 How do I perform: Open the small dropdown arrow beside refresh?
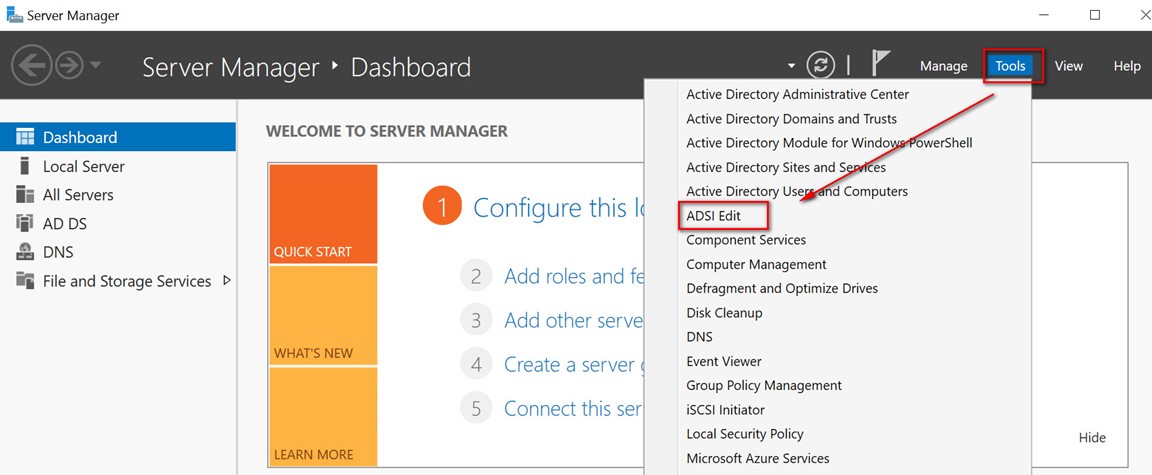791,66
